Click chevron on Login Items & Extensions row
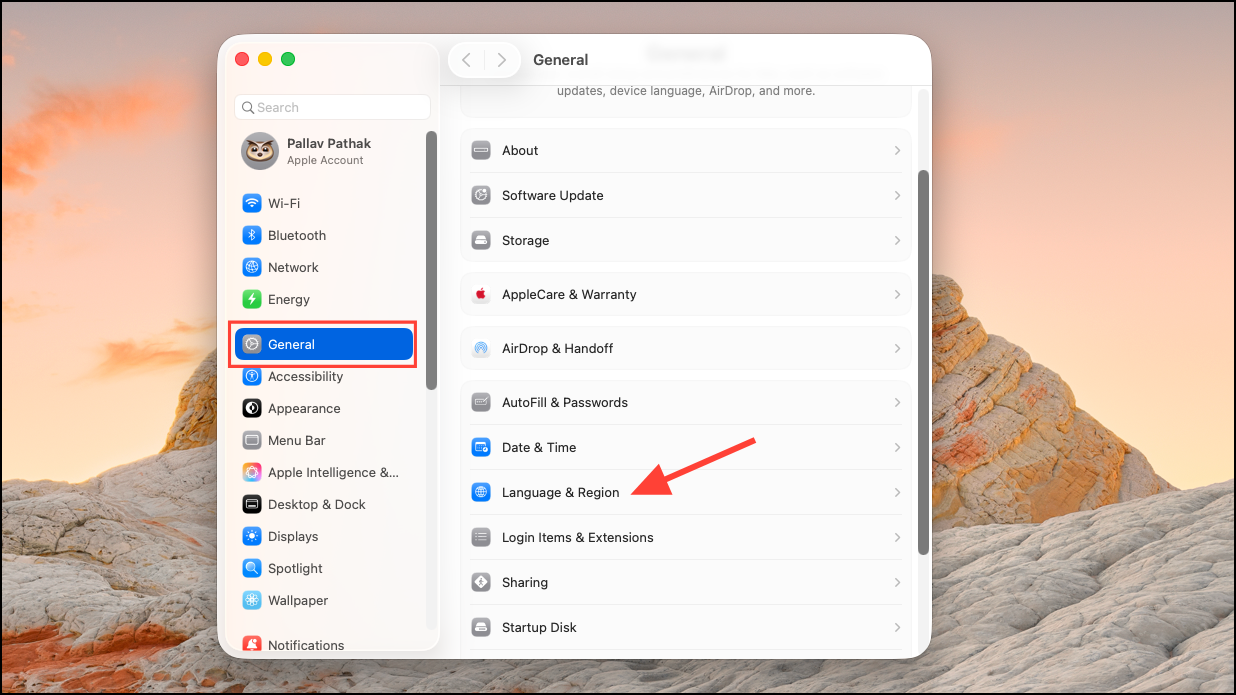 point(897,537)
